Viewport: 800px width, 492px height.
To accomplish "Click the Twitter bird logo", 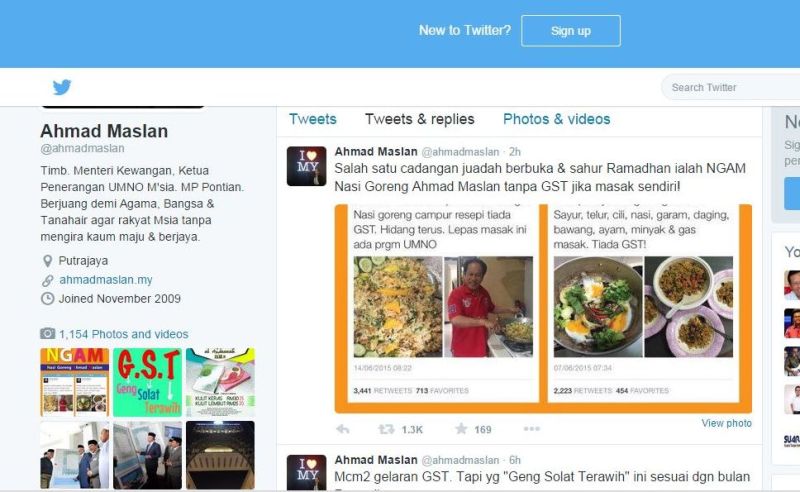I will click(62, 87).
